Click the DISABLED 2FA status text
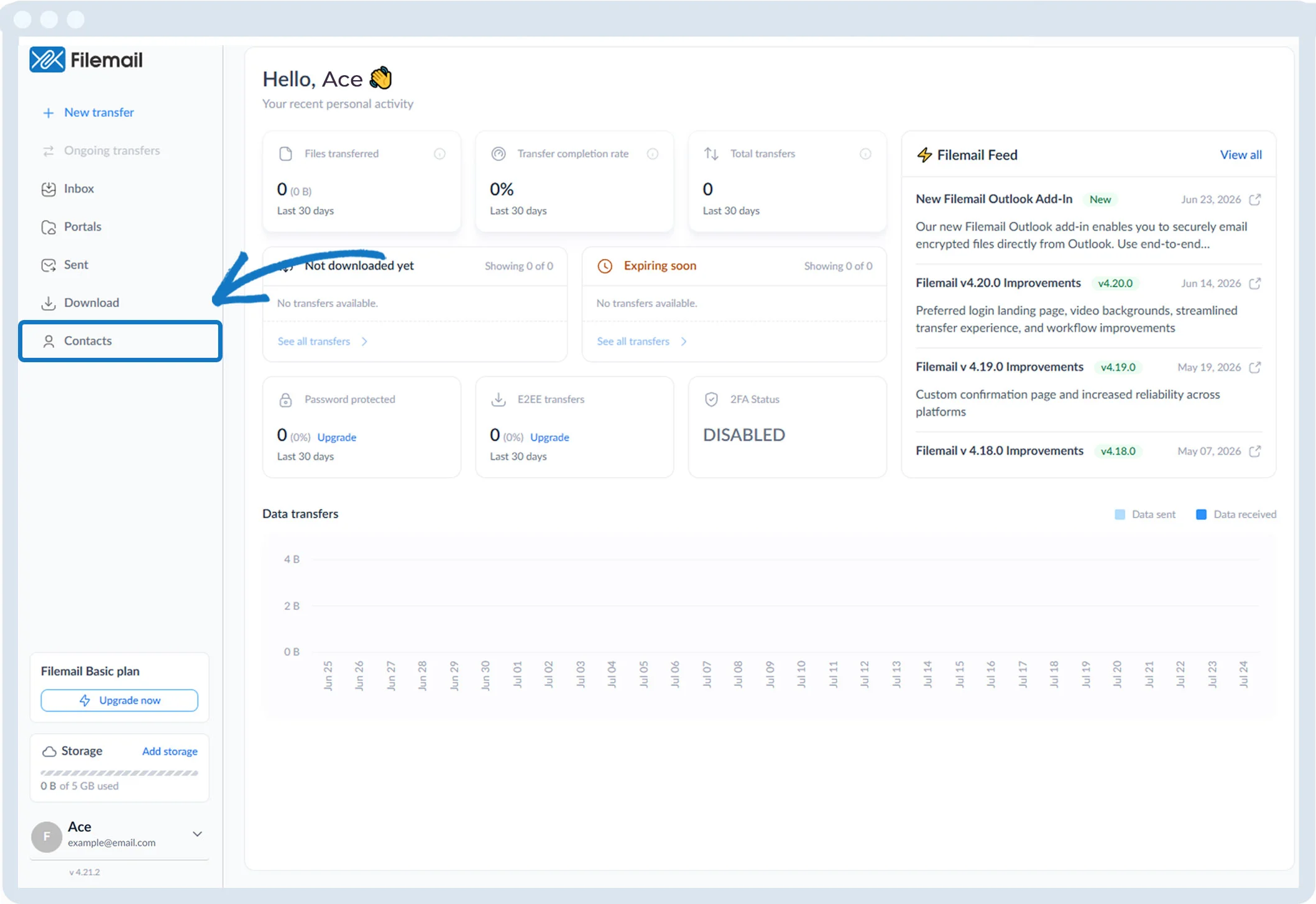Viewport: 1316px width, 904px height. click(x=744, y=435)
